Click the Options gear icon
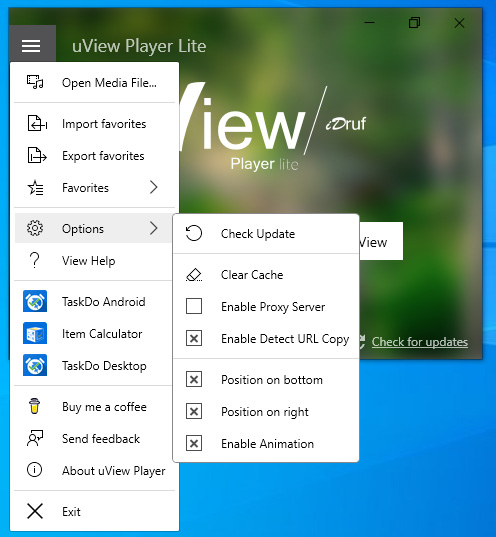This screenshot has width=496, height=537. pos(35,228)
